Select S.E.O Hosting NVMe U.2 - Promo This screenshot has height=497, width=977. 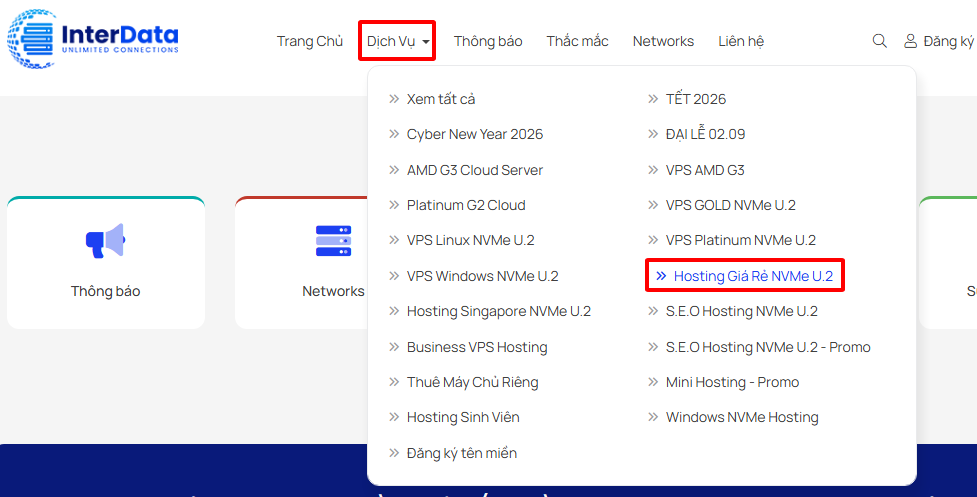pos(768,347)
